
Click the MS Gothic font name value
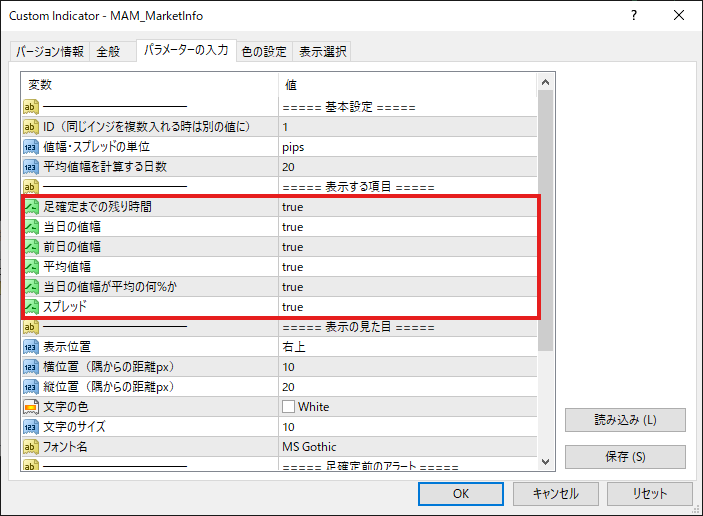coord(408,447)
